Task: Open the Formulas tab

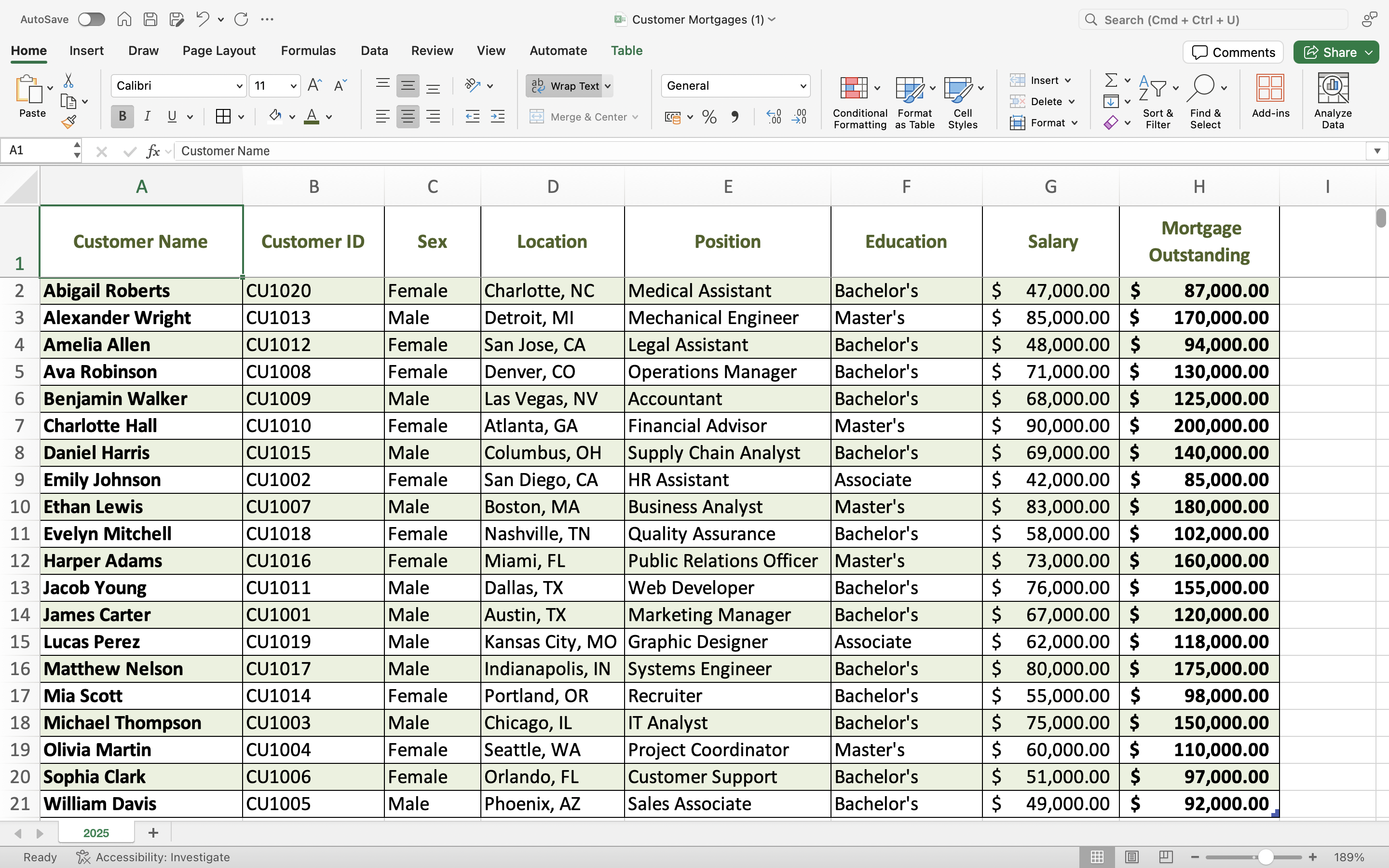Action: click(x=308, y=51)
